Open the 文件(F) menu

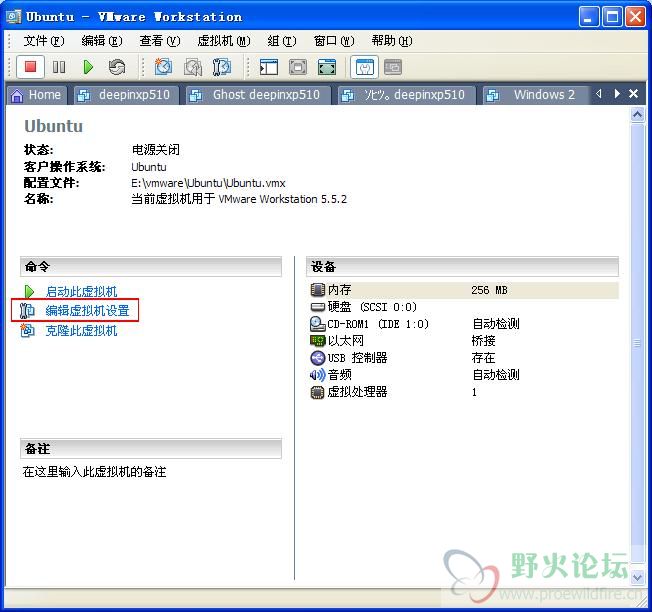(44, 41)
